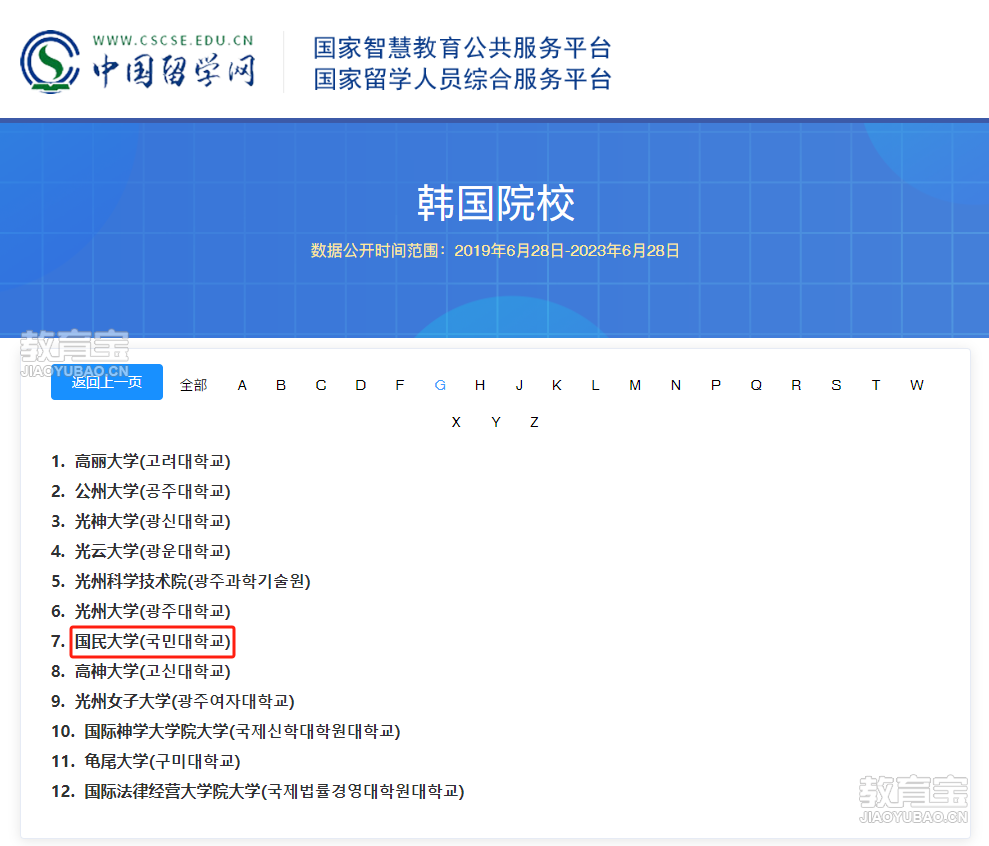Image resolution: width=989 pixels, height=846 pixels.
Task: Filter schools by letter R
Action: [x=797, y=385]
